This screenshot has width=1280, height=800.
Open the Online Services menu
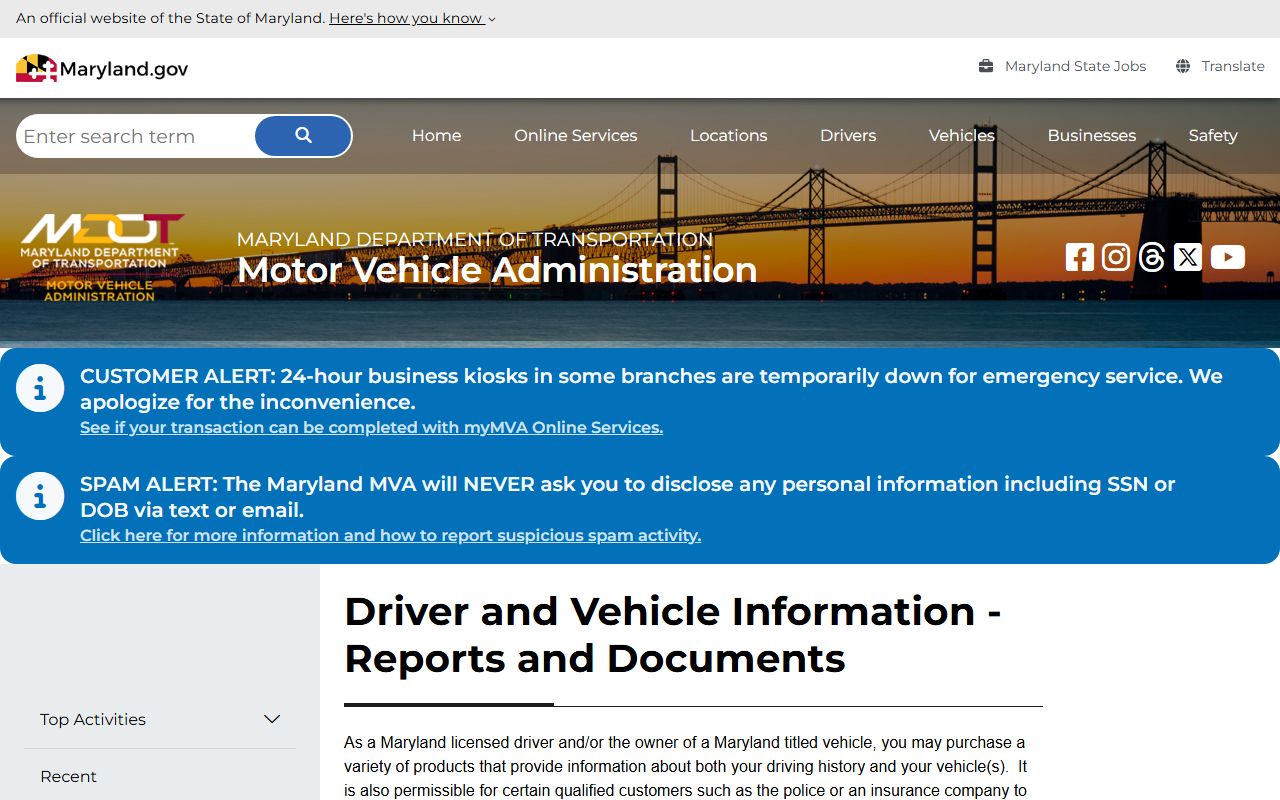(576, 136)
